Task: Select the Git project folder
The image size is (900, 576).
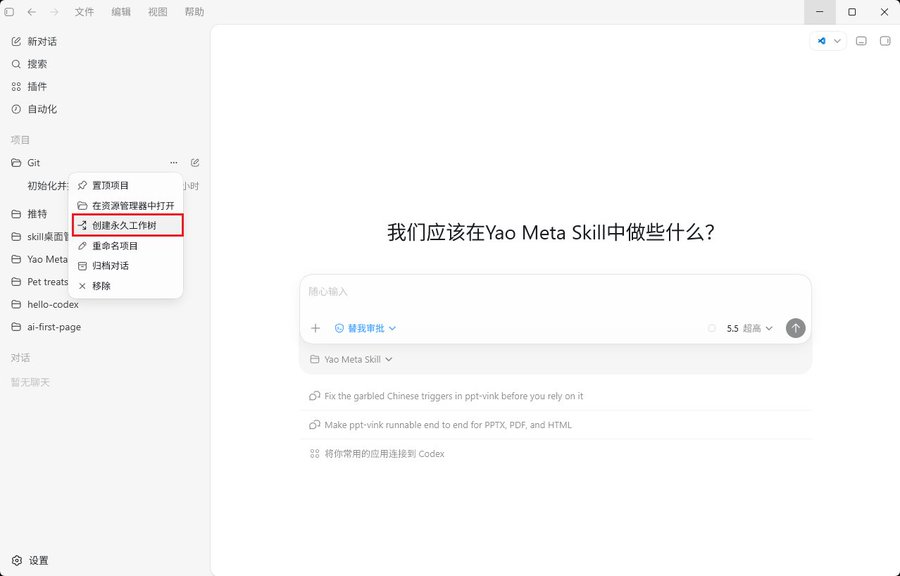Action: tap(33, 163)
